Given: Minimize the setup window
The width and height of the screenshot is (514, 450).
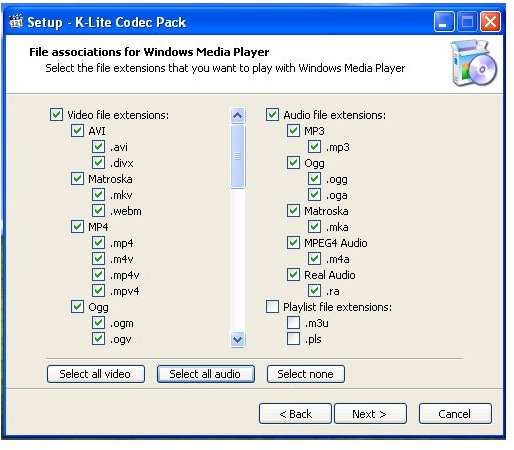Looking at the screenshot, I should tap(444, 22).
